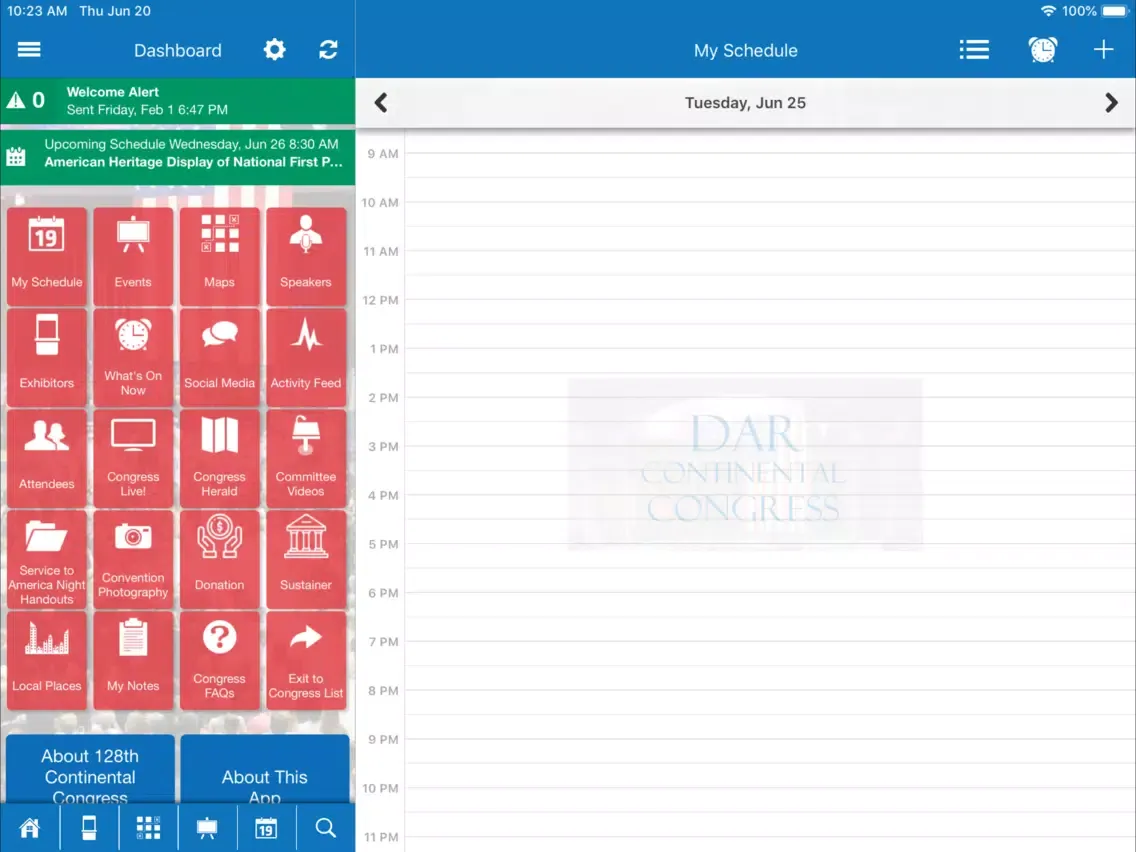Open the hamburger menu in Dashboard header
The height and width of the screenshot is (852, 1136).
(x=29, y=50)
